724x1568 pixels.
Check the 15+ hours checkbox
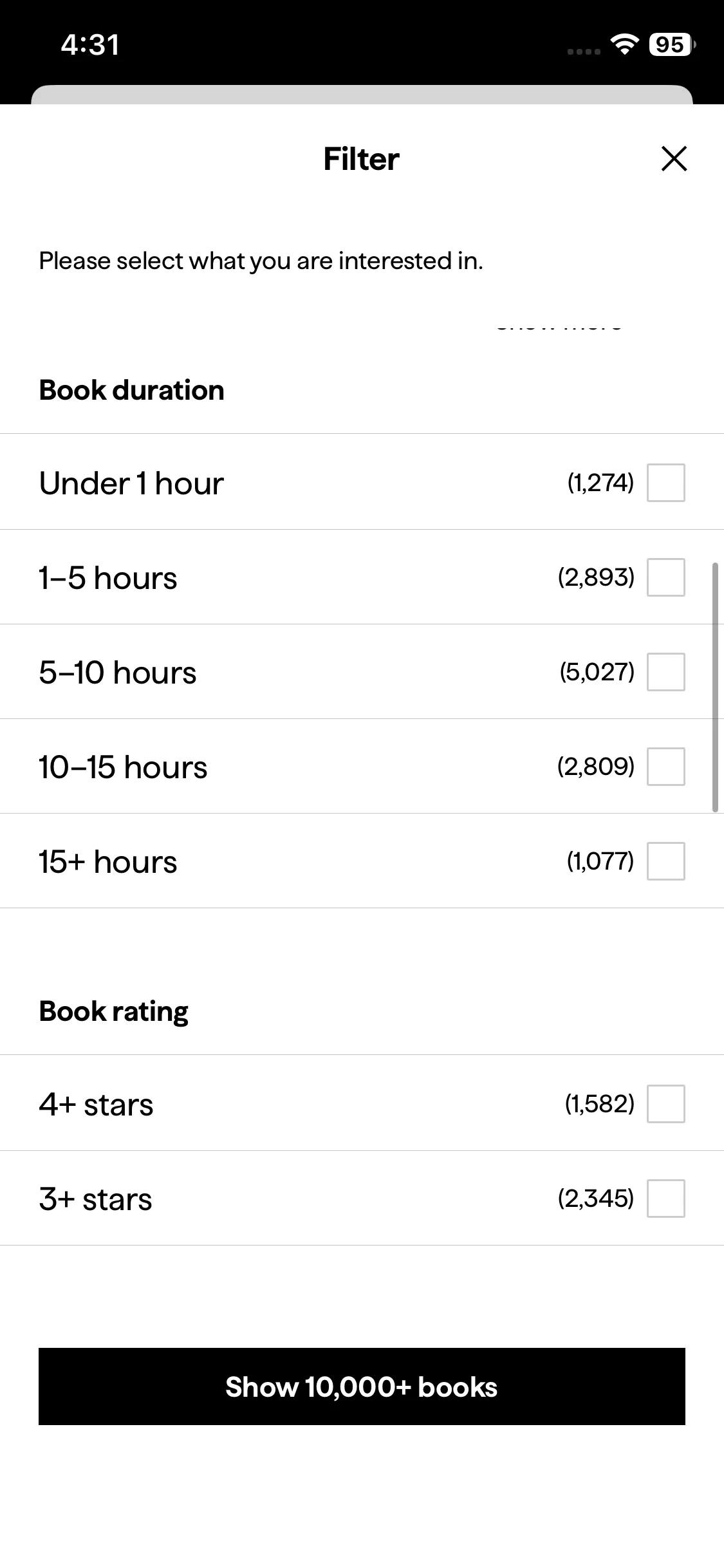coord(665,861)
